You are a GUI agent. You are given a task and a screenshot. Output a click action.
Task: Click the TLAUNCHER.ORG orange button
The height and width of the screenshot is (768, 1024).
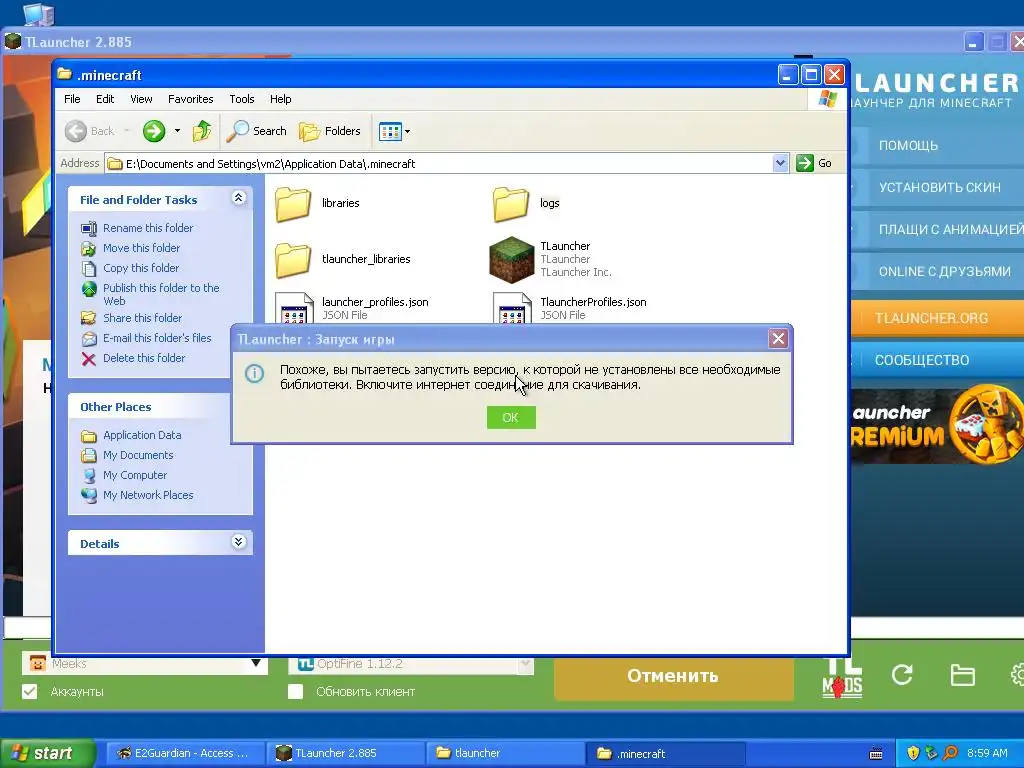(x=938, y=319)
